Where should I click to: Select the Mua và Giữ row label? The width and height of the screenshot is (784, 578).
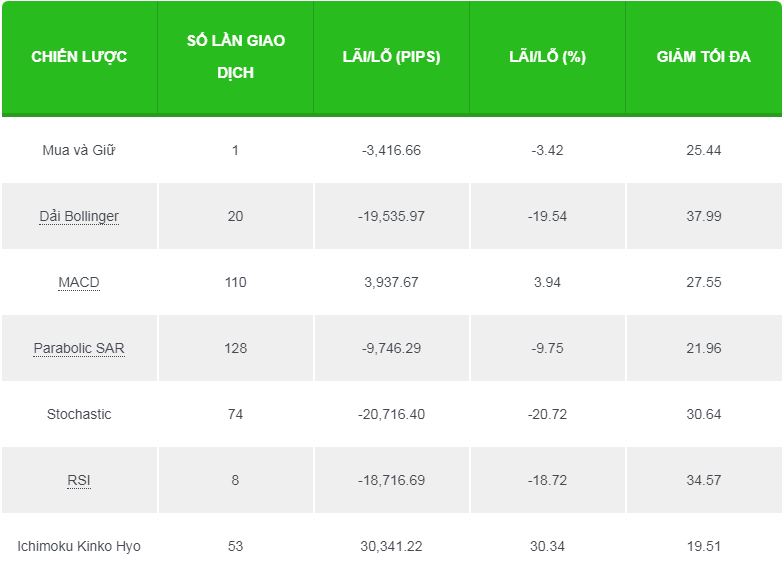[79, 150]
